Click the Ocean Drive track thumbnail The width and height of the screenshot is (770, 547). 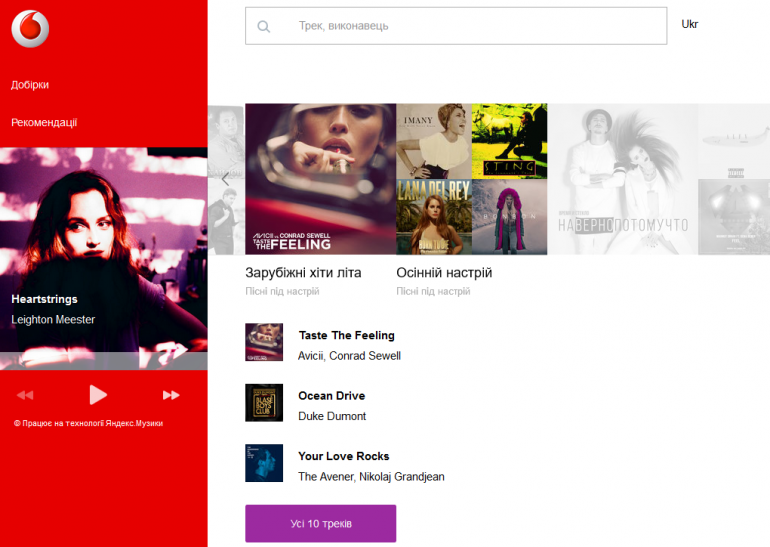(264, 403)
